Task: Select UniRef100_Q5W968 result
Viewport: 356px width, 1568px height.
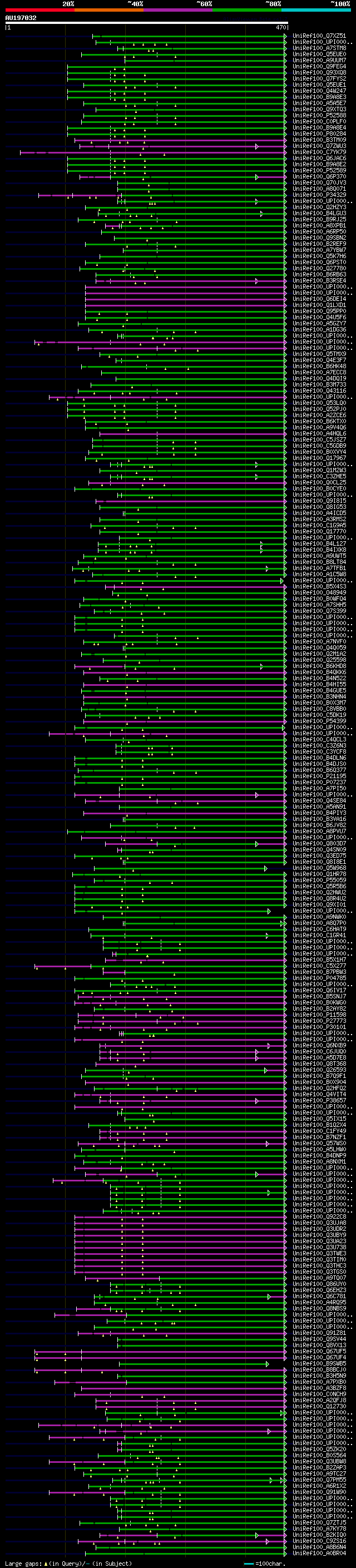Action: (319, 868)
